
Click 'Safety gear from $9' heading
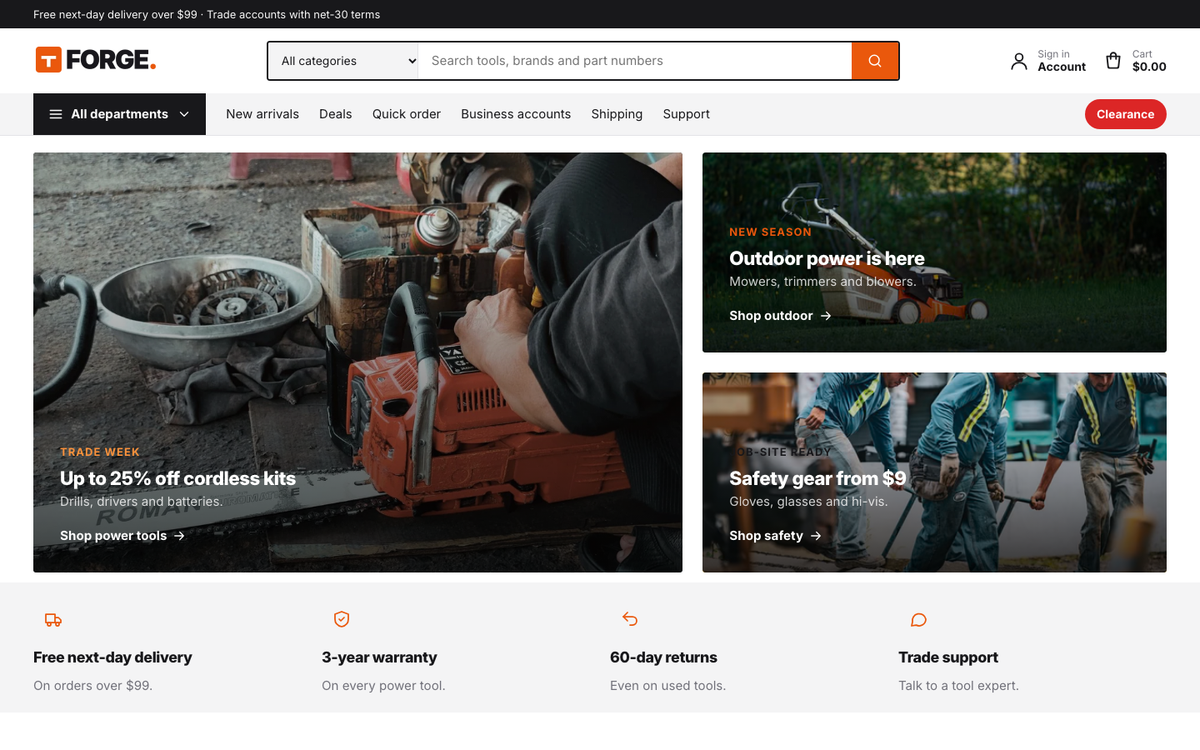pos(818,479)
